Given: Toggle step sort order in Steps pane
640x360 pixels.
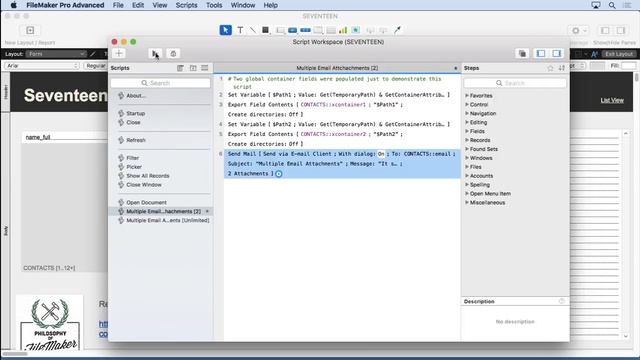Looking at the screenshot, I should click(562, 68).
